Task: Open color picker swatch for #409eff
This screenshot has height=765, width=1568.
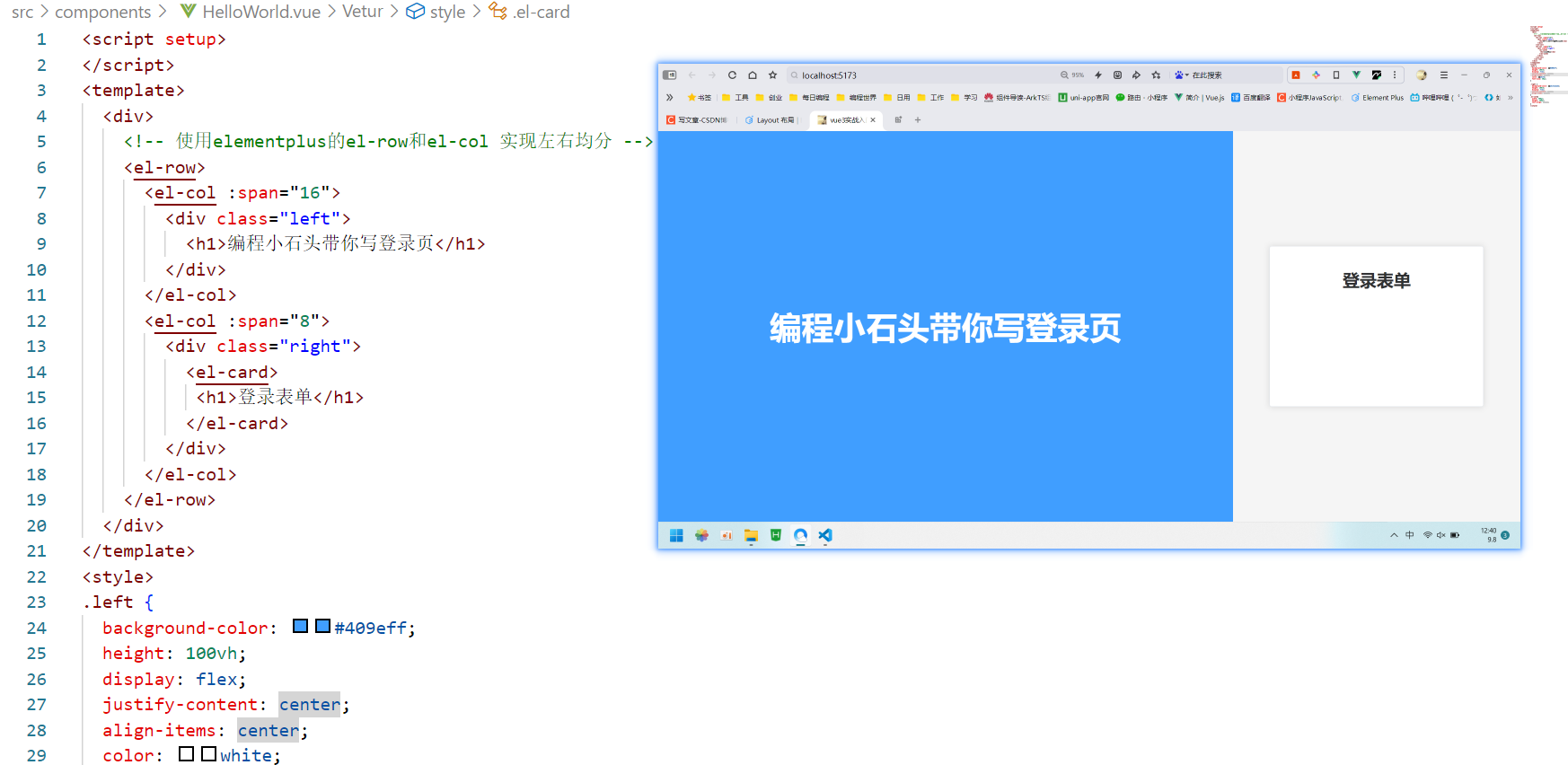Action: [x=322, y=626]
